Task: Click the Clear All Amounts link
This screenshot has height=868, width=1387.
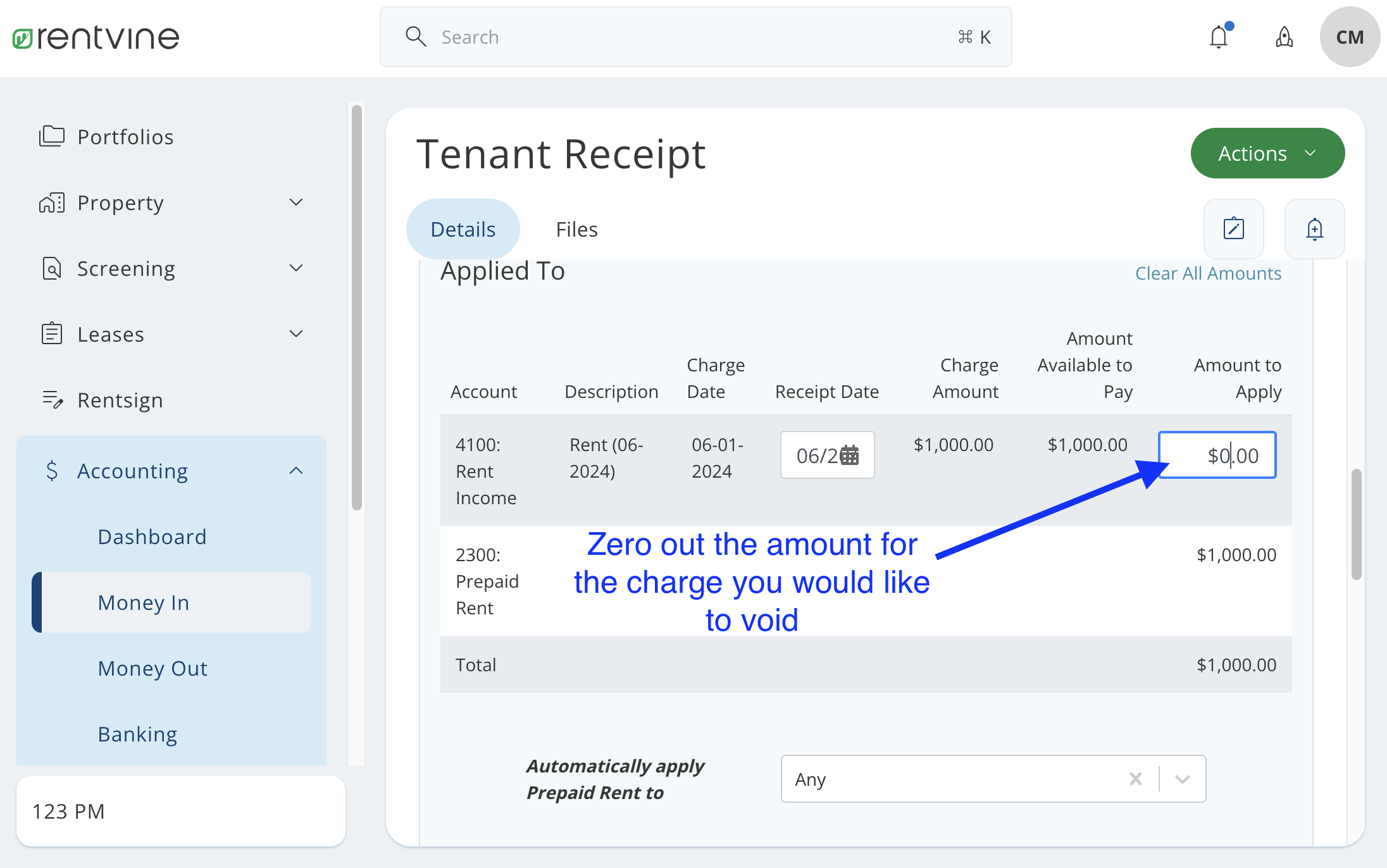Action: [x=1207, y=273]
